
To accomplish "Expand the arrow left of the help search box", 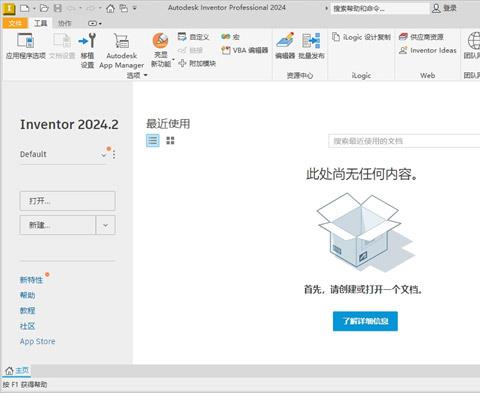I will coord(326,8).
